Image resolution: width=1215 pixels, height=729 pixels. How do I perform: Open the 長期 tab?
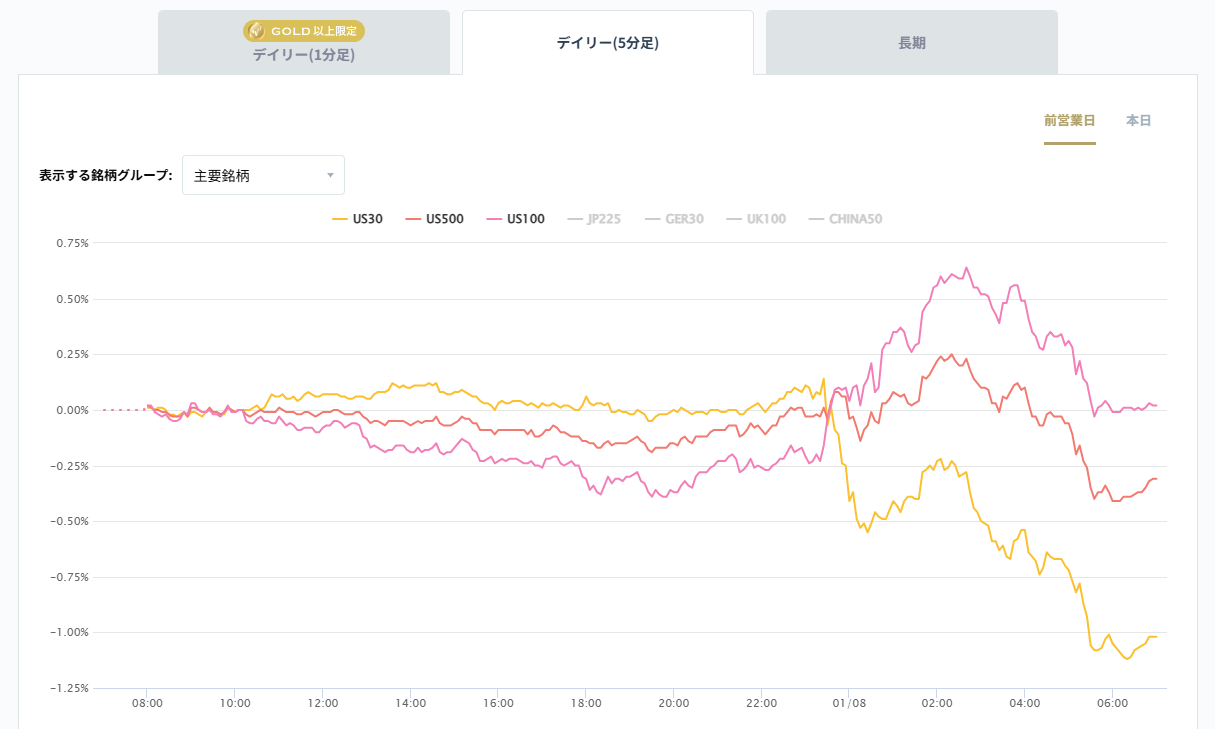(911, 43)
